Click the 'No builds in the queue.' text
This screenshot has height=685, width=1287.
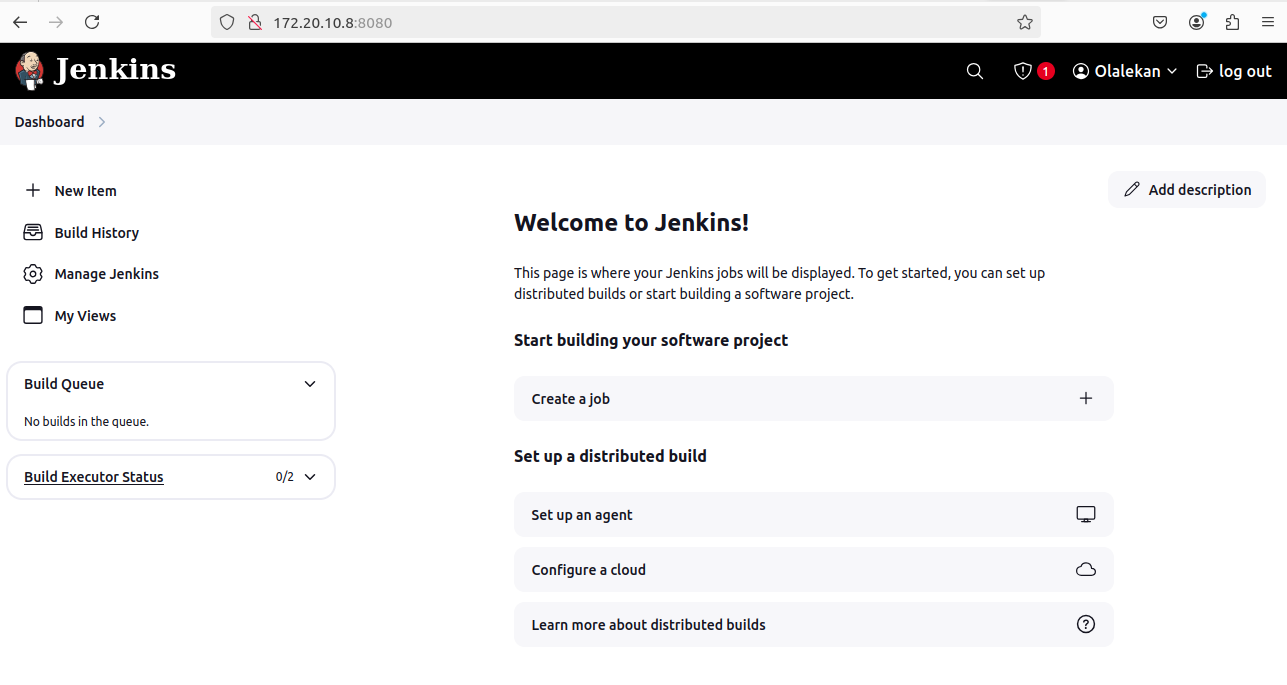[x=86, y=422]
